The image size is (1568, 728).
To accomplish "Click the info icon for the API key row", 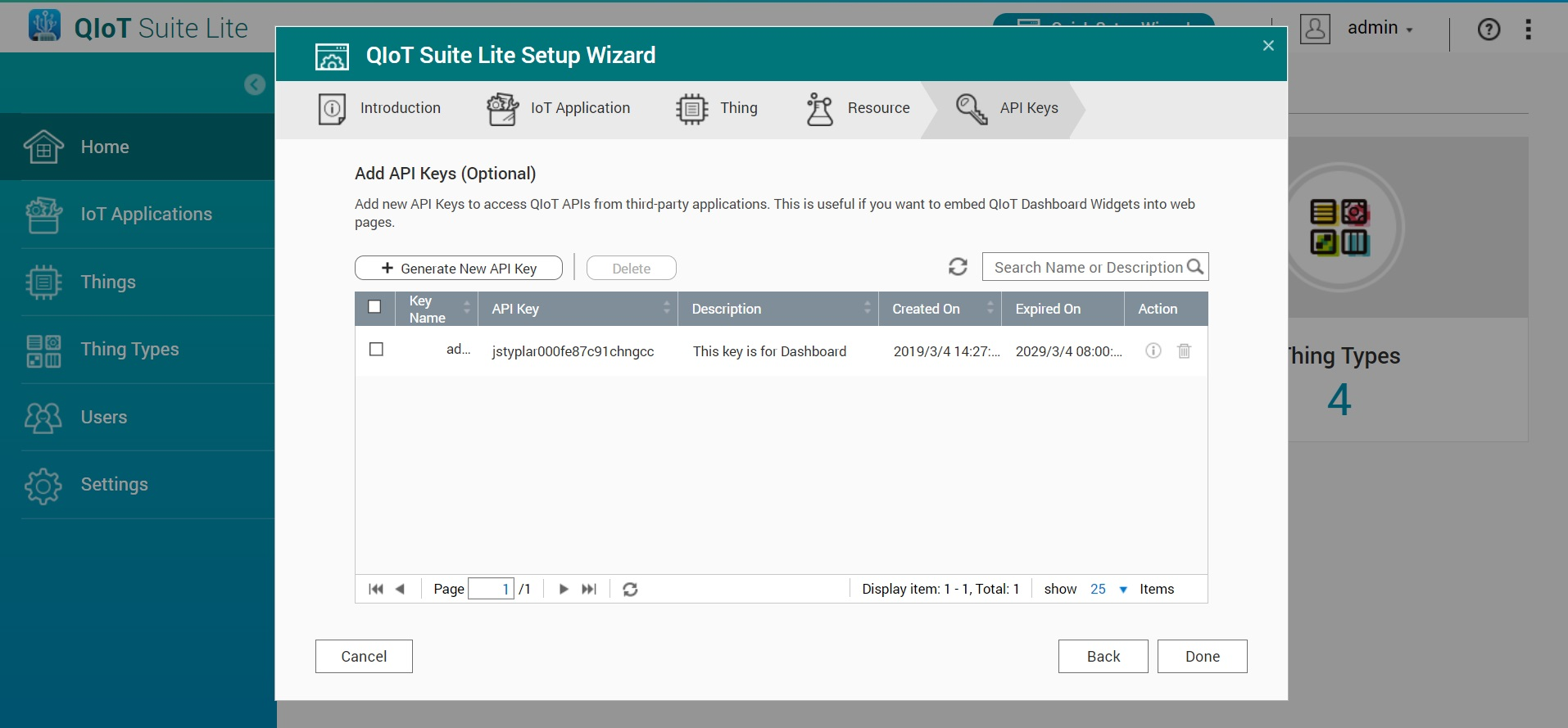I will point(1153,350).
